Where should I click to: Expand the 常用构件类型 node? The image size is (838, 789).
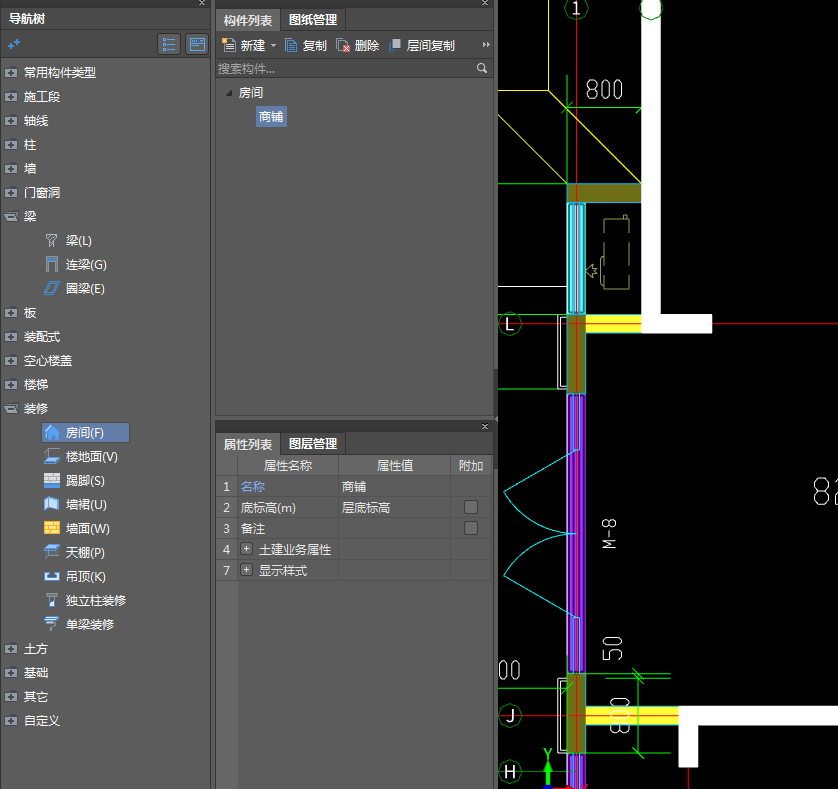(11, 73)
